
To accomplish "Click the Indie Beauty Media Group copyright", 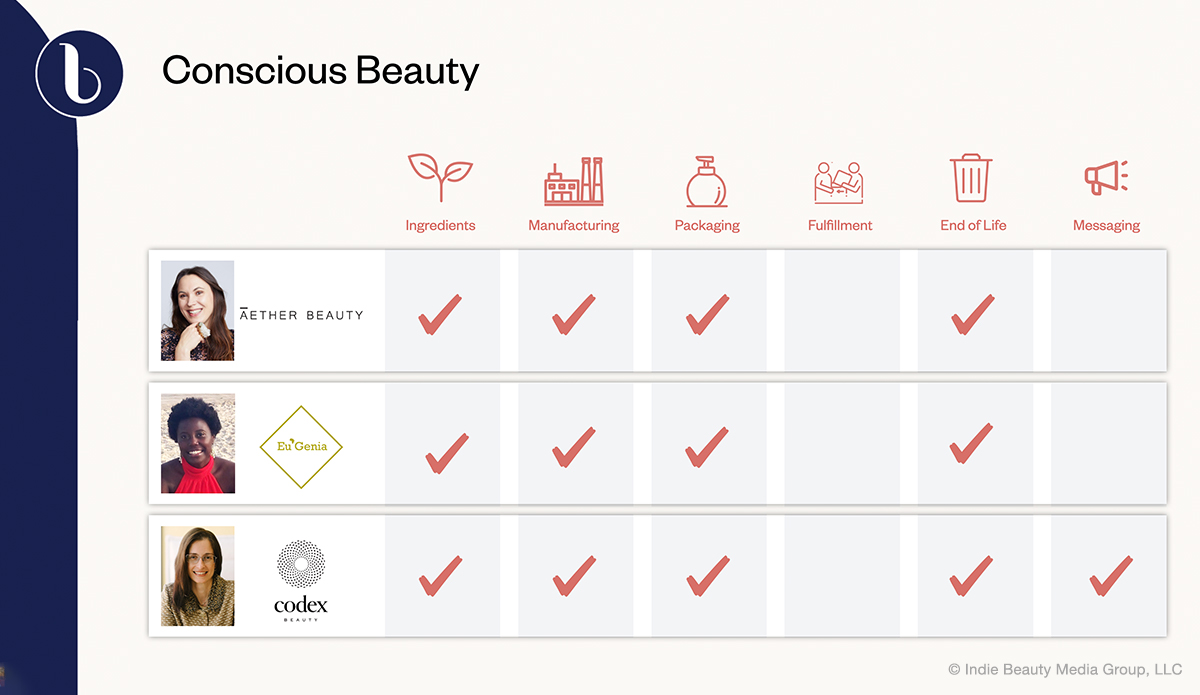I will 1065,668.
